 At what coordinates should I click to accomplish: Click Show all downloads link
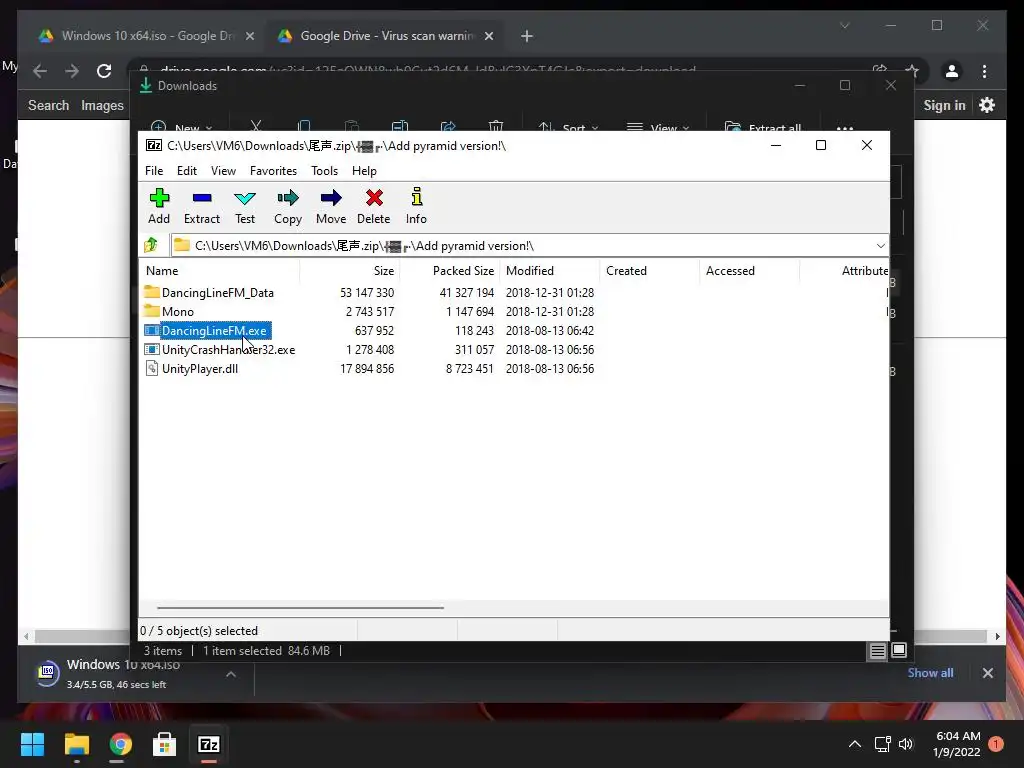[x=930, y=673]
